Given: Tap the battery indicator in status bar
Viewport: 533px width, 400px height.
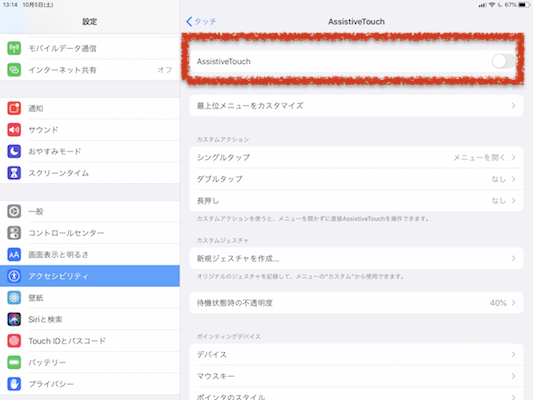Looking at the screenshot, I should (524, 5).
